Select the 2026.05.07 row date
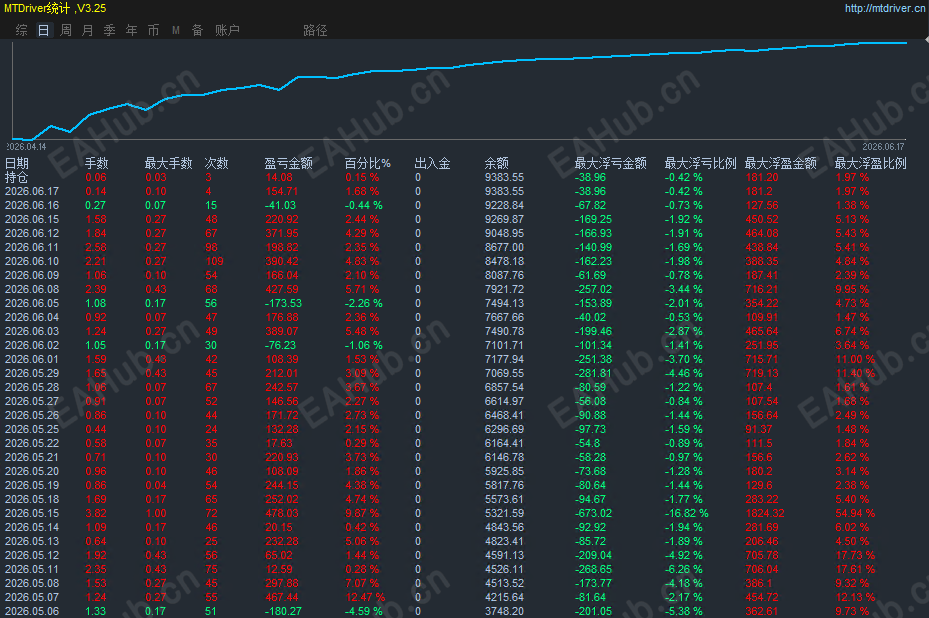Screen dimensions: 929x618 click(x=32, y=597)
